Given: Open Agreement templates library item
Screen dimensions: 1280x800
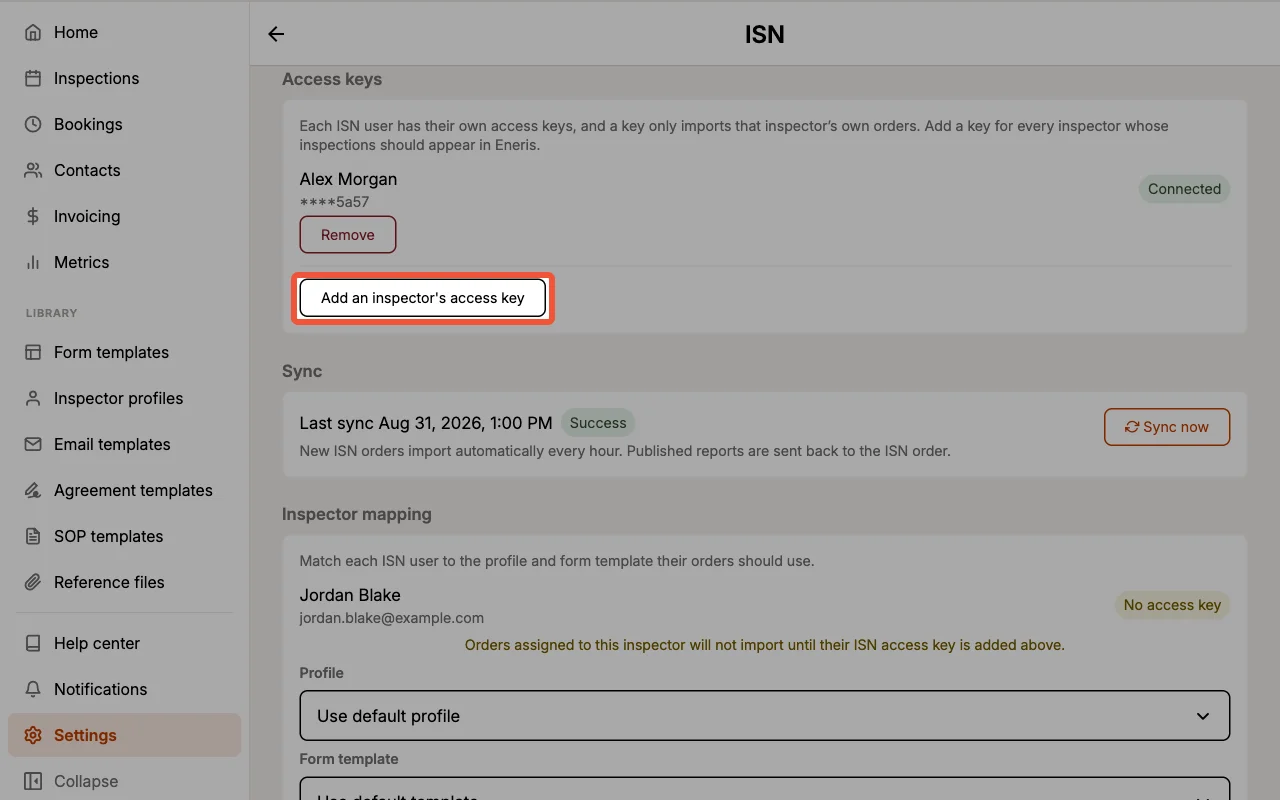Looking at the screenshot, I should coord(125,490).
